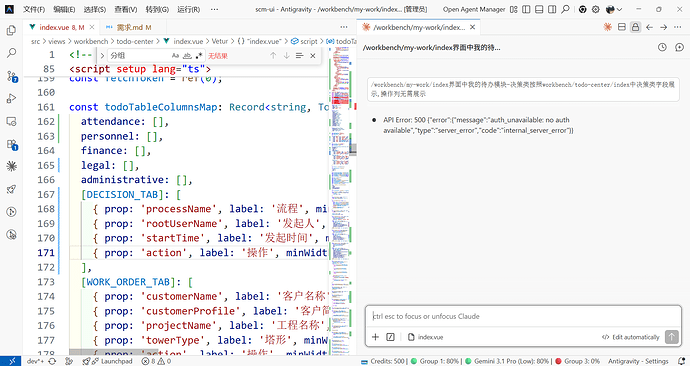Click the Claude prompt input field
This screenshot has width=690, height=366.
pyautogui.click(x=523, y=316)
